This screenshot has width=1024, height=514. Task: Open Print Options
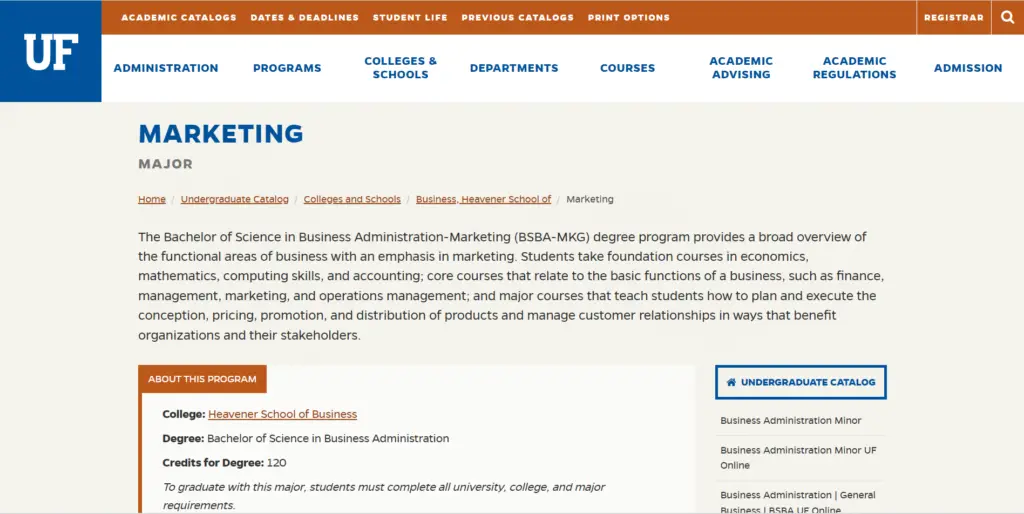click(x=628, y=18)
